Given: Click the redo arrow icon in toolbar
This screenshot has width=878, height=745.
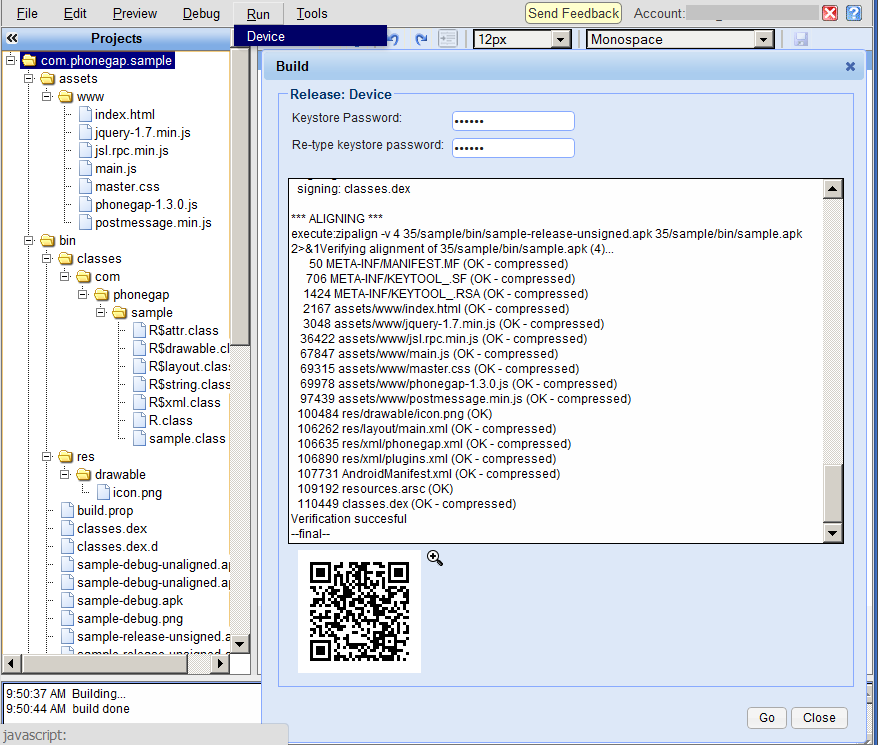Looking at the screenshot, I should (421, 39).
